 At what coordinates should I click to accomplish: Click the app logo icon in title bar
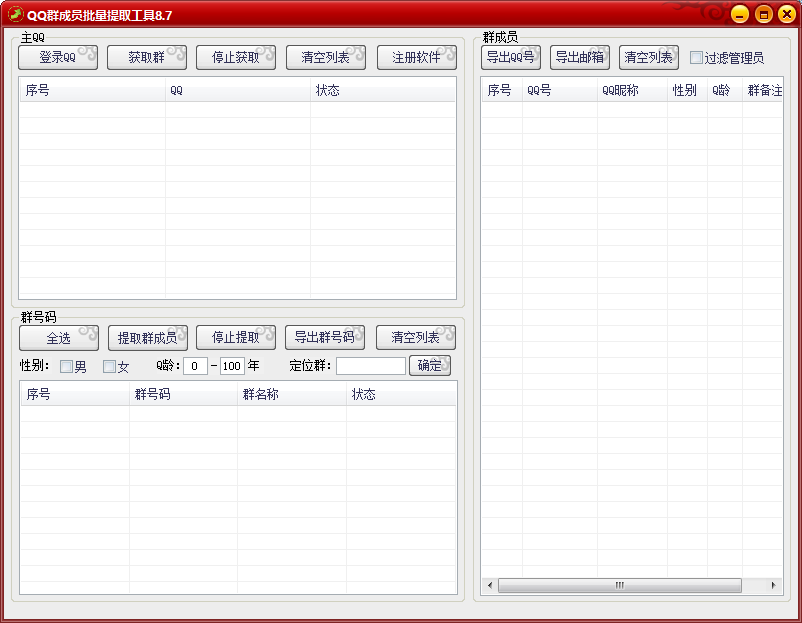[15, 14]
